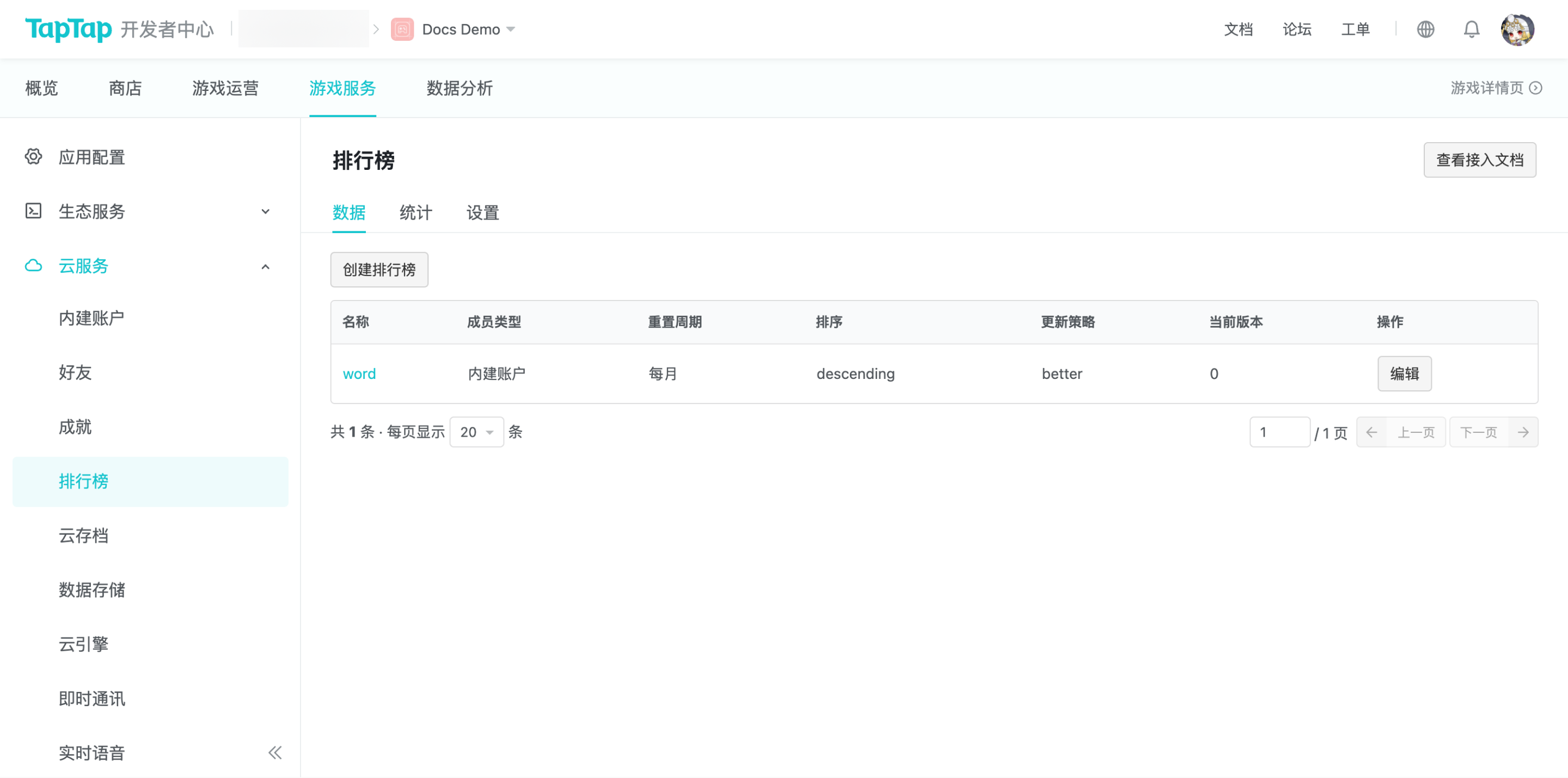Open the notification bell

pyautogui.click(x=1471, y=29)
